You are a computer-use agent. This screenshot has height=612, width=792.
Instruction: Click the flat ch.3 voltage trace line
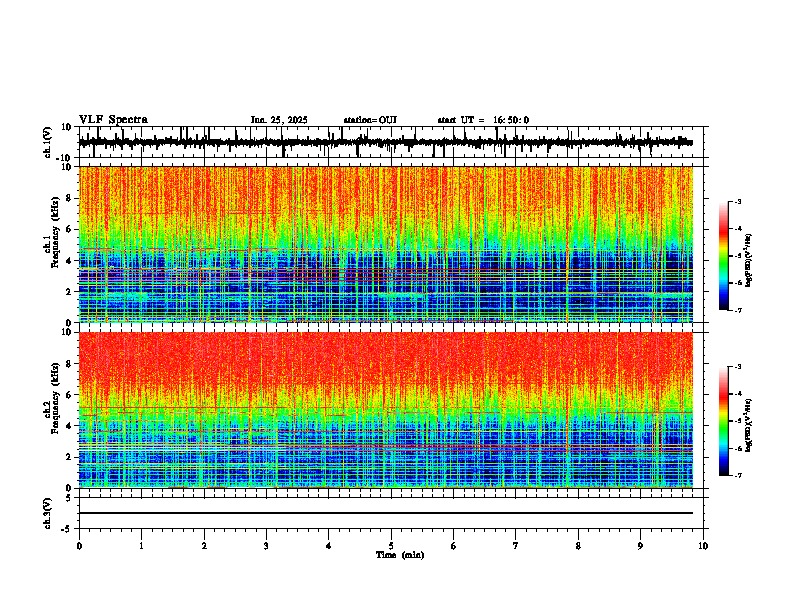[386, 513]
